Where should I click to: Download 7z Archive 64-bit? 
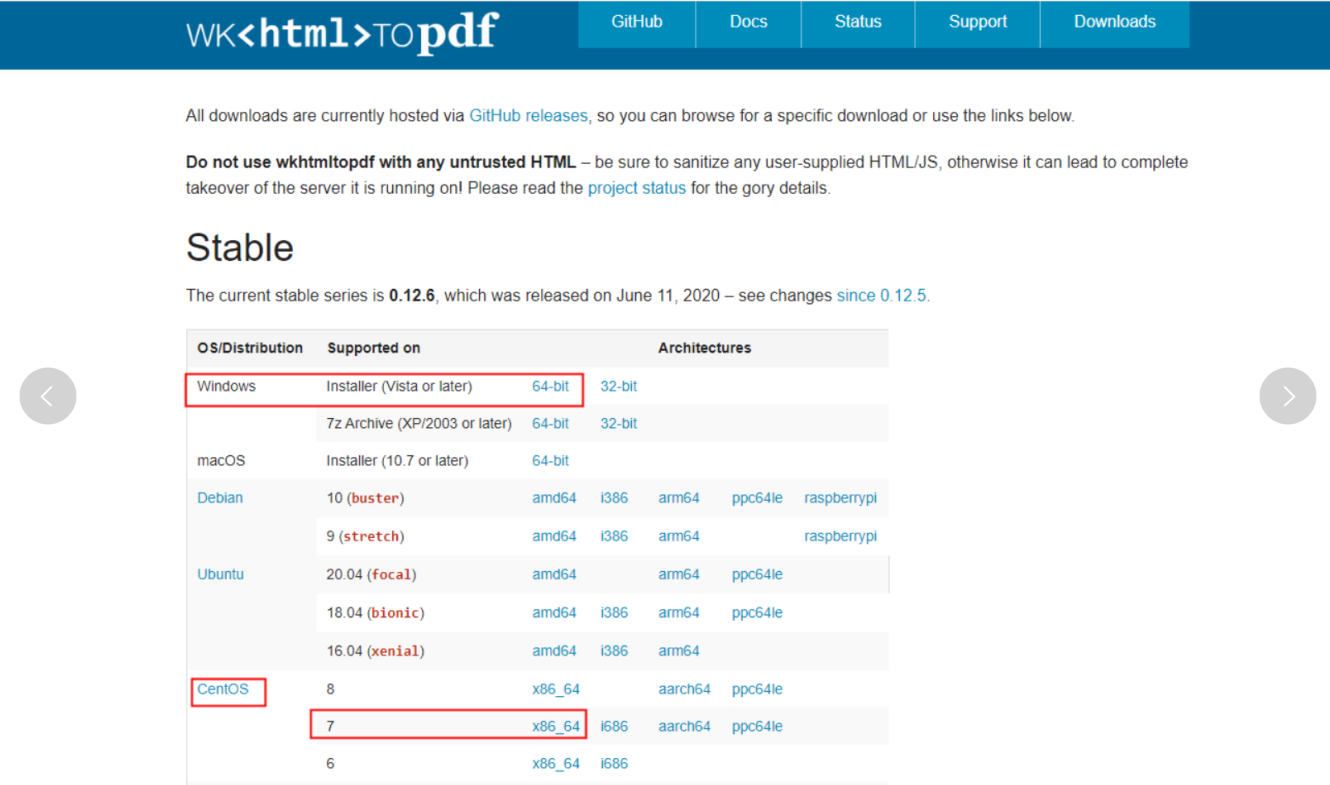click(550, 423)
